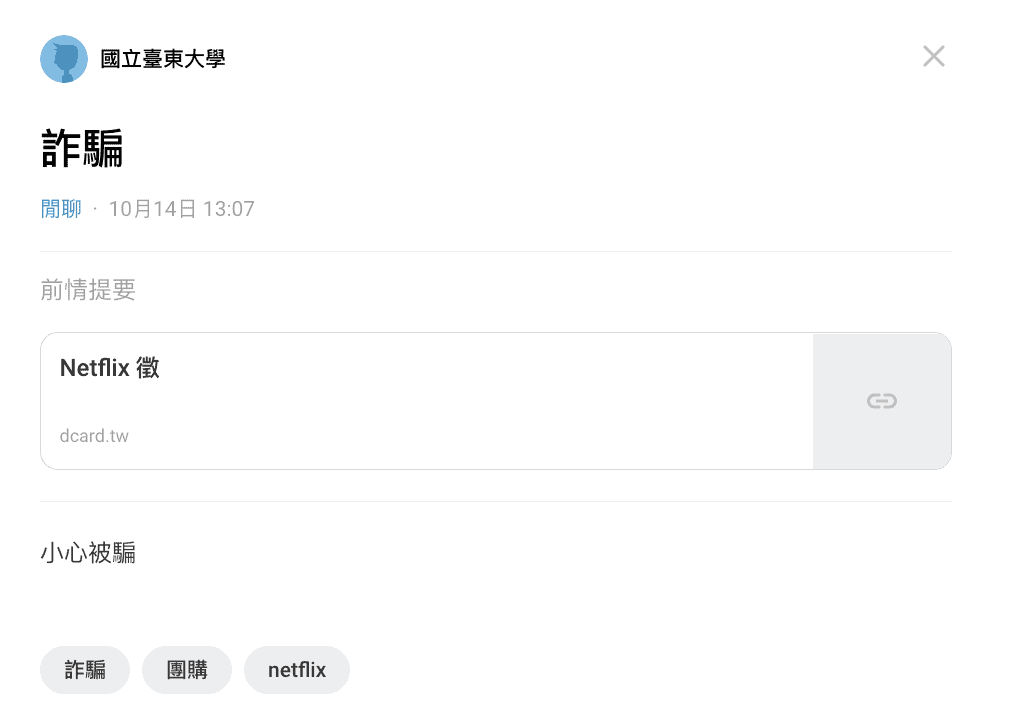Select the 團購 tag chip
This screenshot has width=1016, height=712.
(187, 669)
